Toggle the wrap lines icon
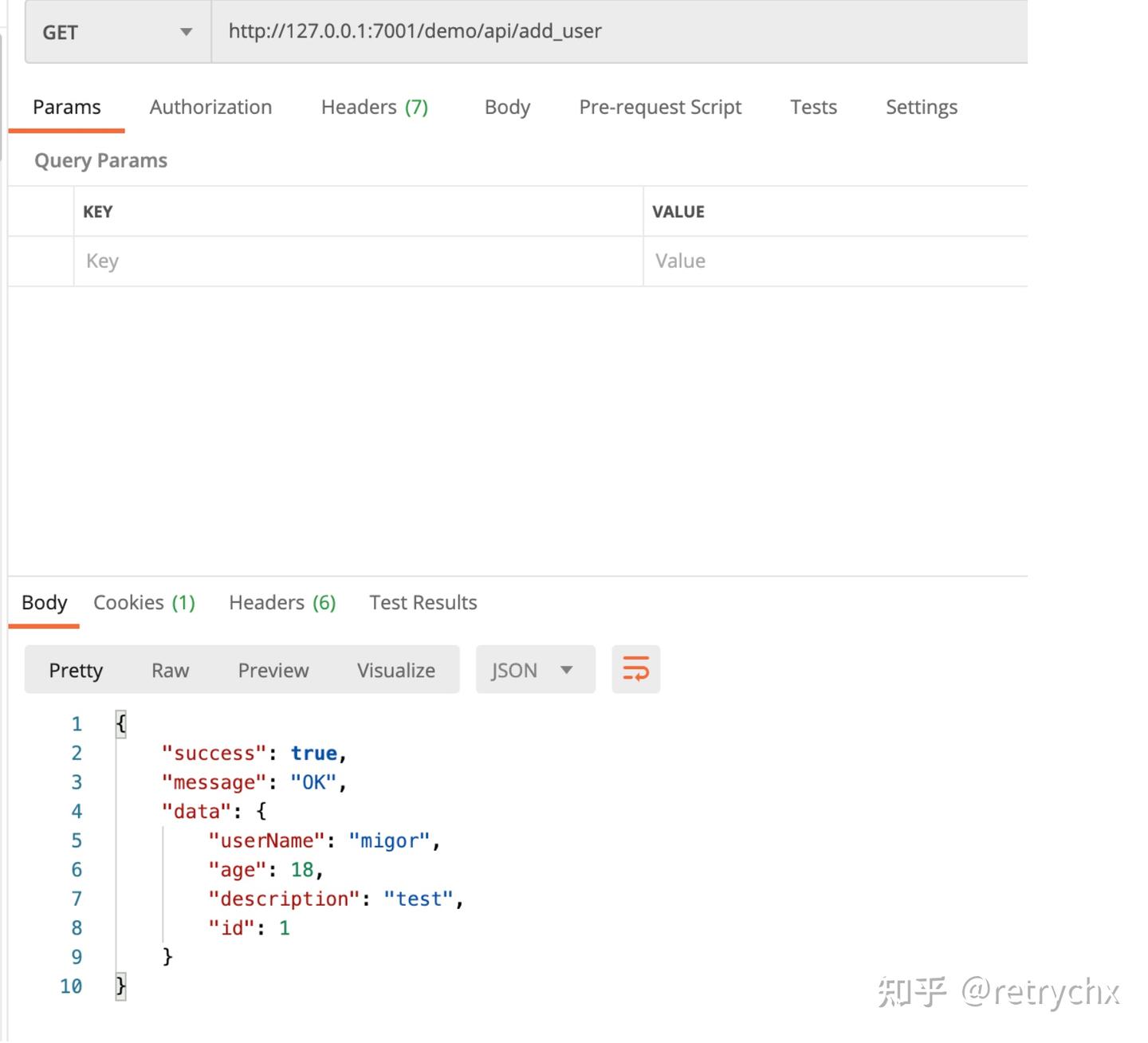 point(635,670)
